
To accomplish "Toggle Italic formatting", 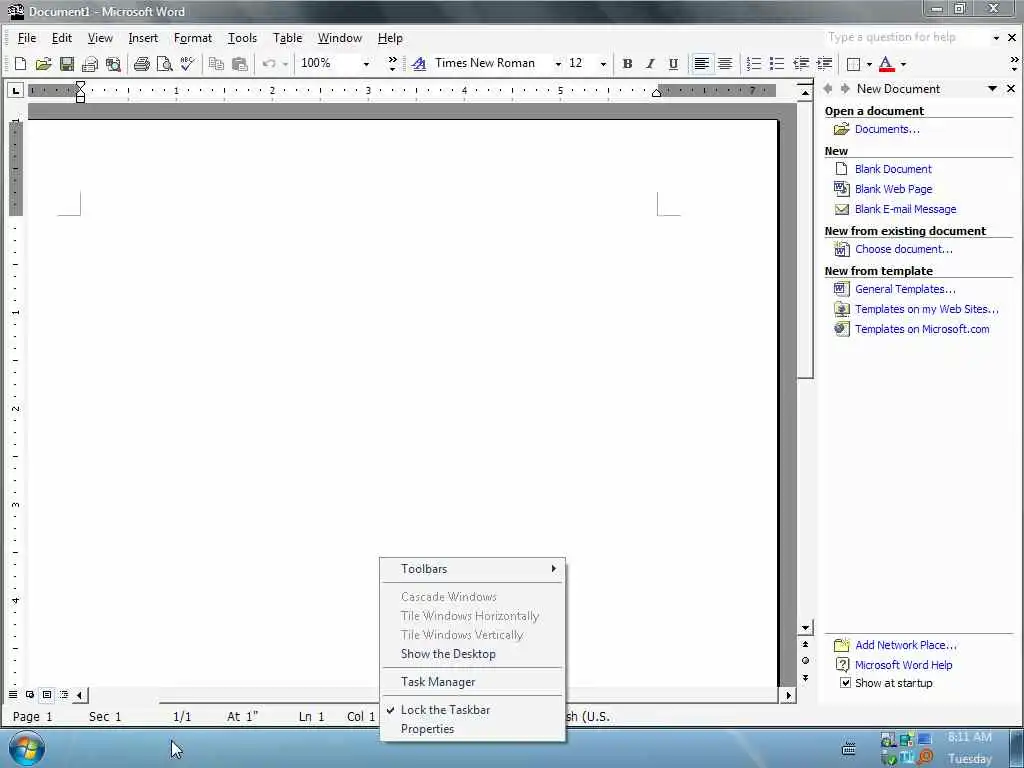I will (x=650, y=63).
